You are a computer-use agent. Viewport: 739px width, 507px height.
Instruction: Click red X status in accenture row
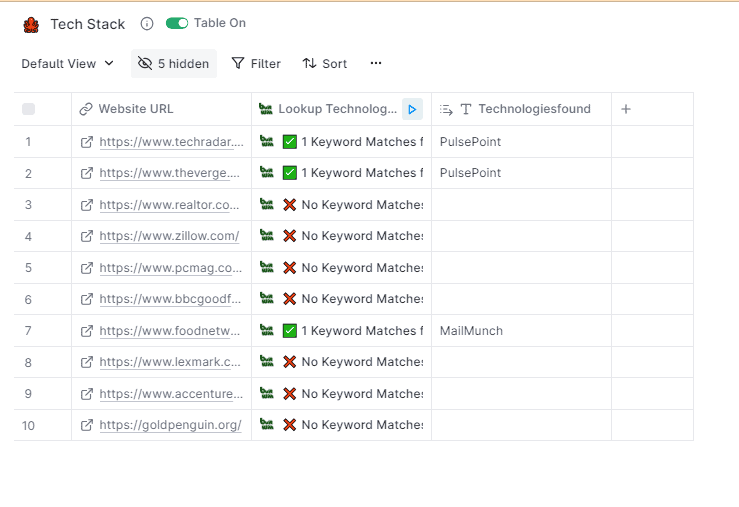point(289,394)
